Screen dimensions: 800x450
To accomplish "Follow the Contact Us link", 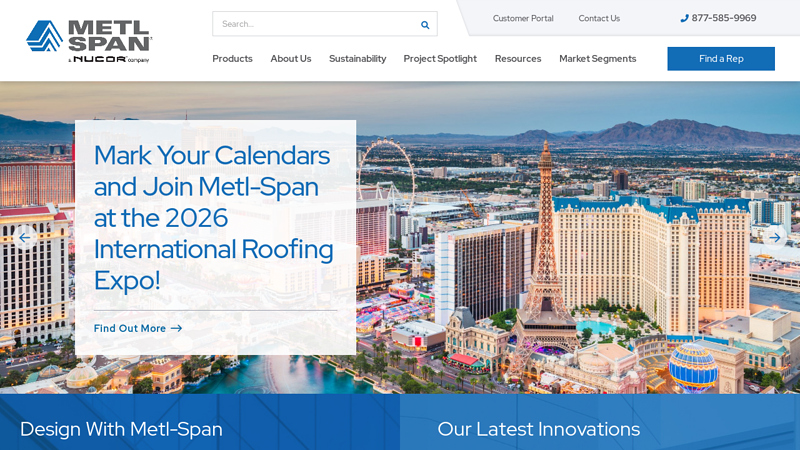I will [599, 18].
